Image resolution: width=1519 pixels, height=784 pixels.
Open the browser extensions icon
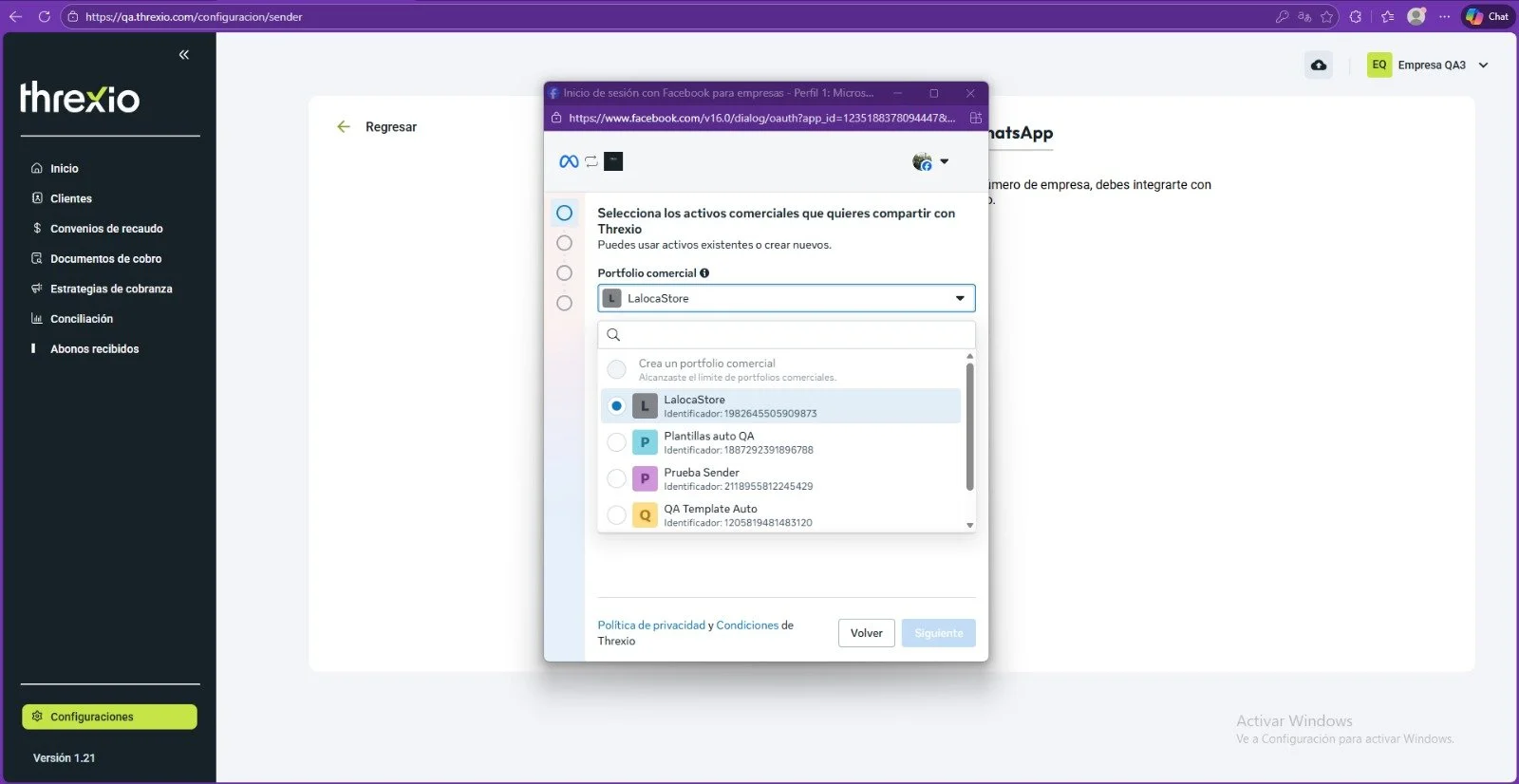(x=1356, y=16)
